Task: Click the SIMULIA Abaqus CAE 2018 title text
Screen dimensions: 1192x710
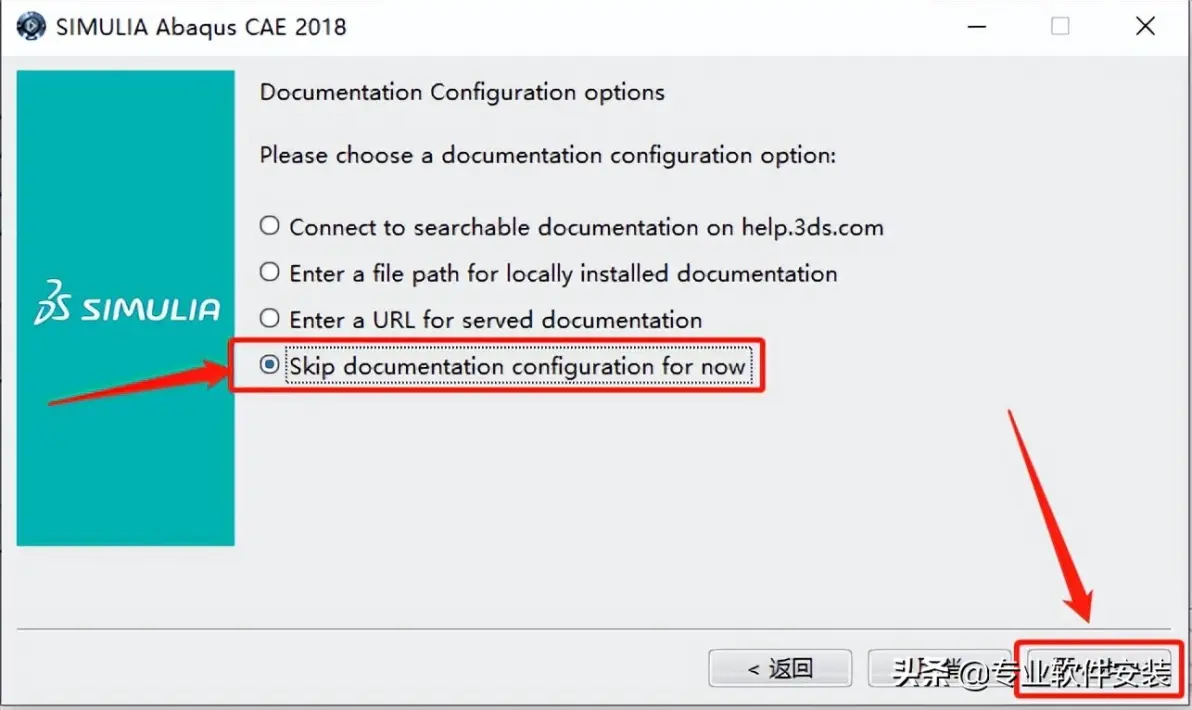Action: coord(201,27)
